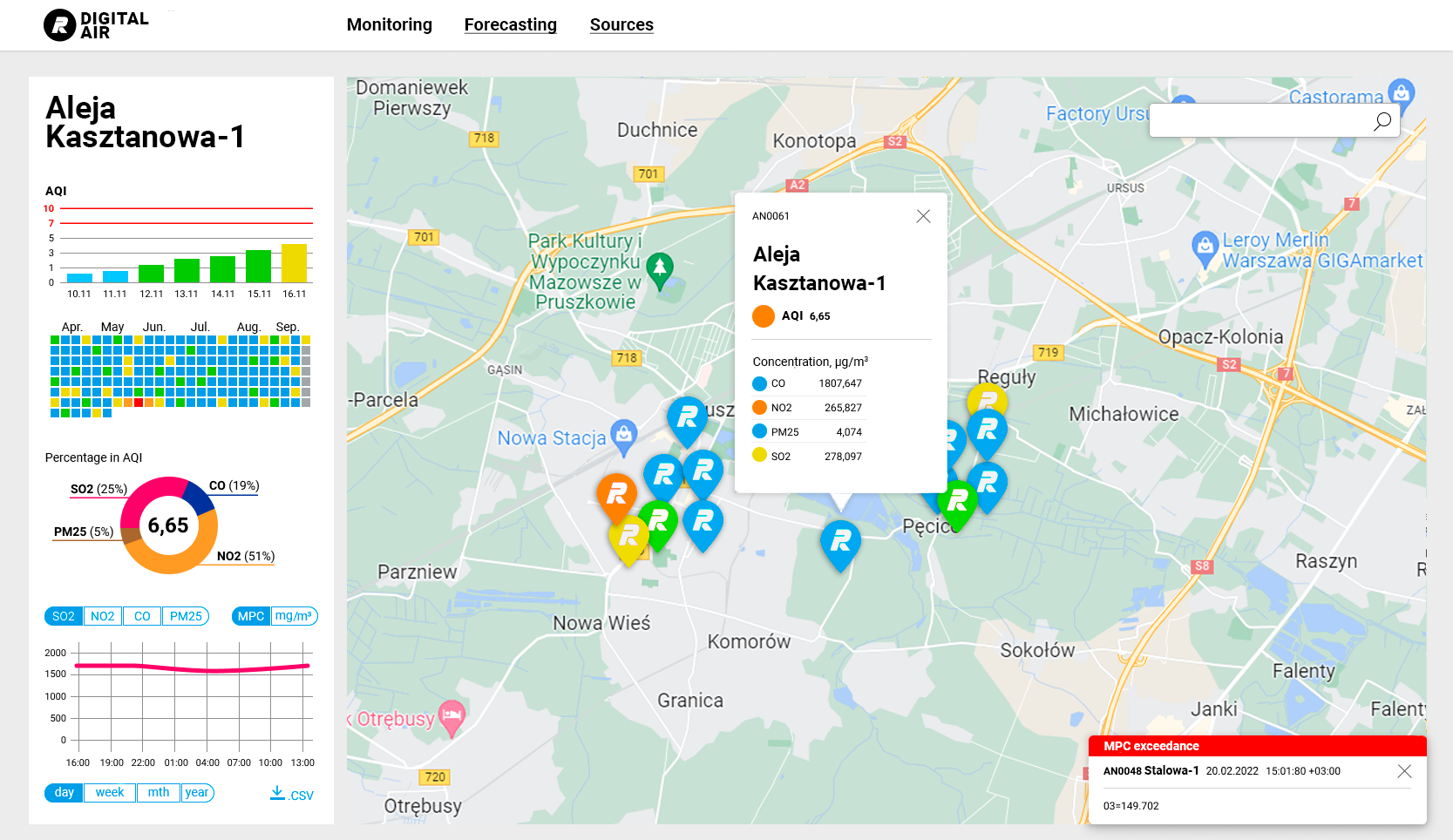Open the Sources tab

621,24
